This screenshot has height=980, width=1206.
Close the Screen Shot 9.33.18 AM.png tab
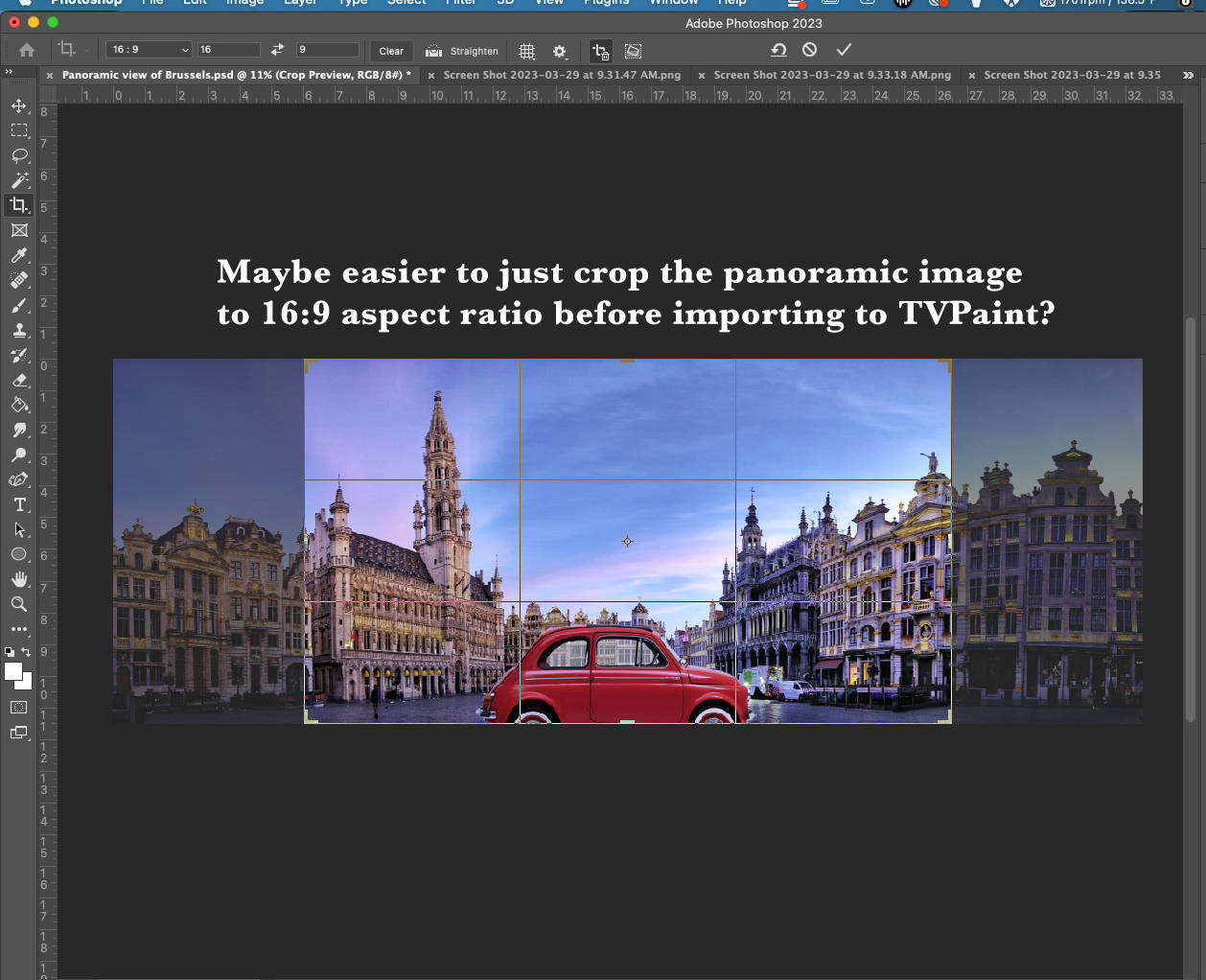(x=702, y=76)
